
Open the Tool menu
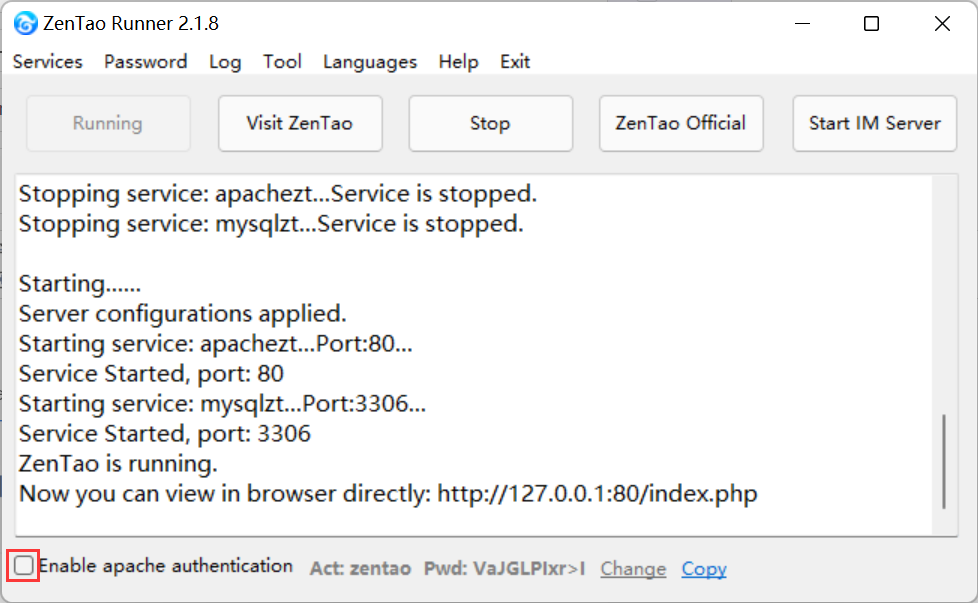[x=282, y=62]
